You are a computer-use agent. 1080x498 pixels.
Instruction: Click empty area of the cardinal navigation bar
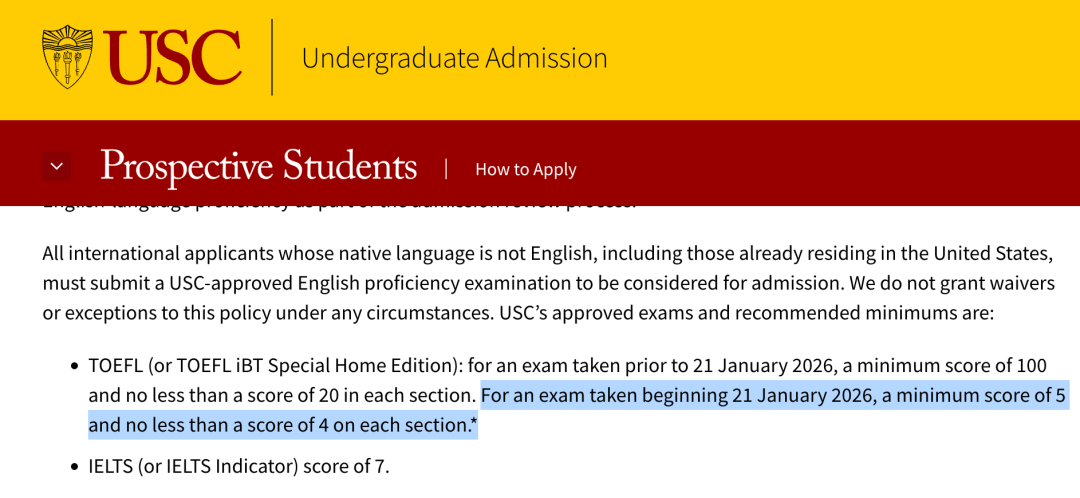[x=830, y=165]
